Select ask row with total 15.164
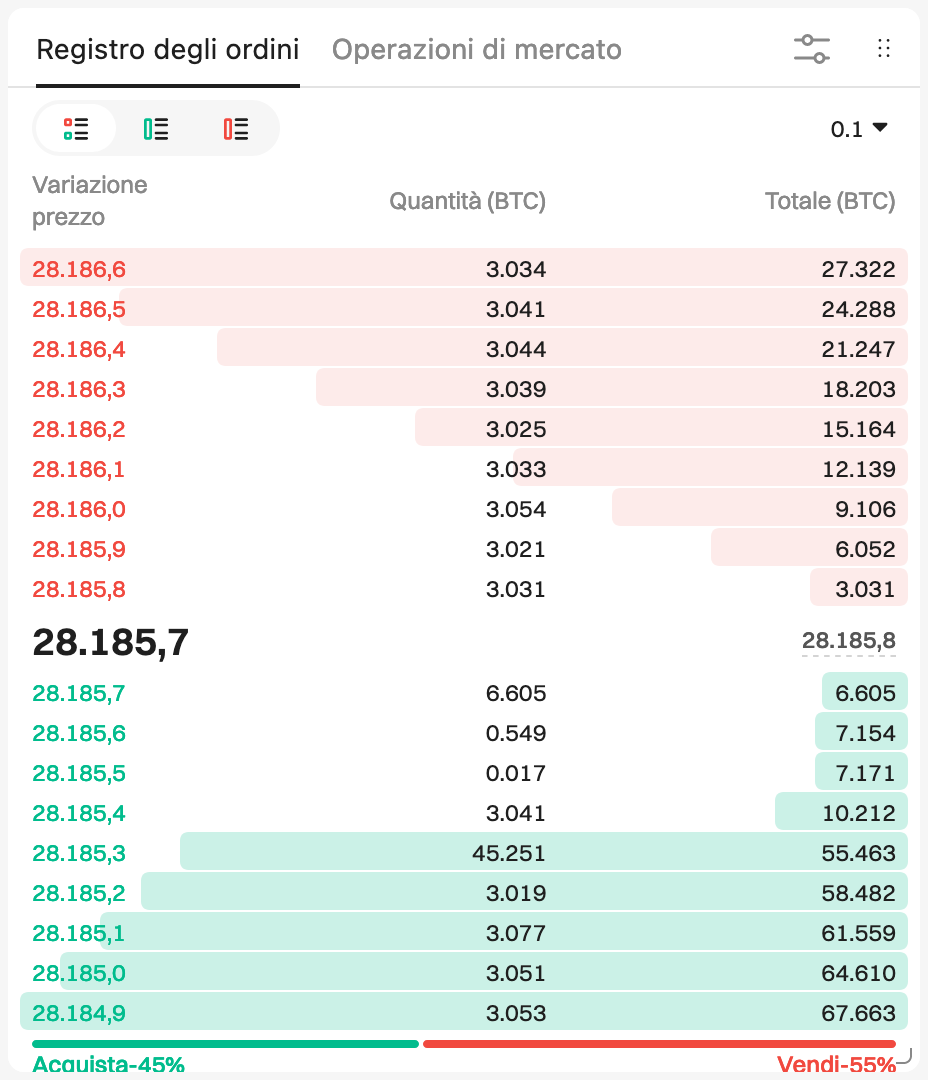Screen dimensions: 928x1080 pos(464,428)
